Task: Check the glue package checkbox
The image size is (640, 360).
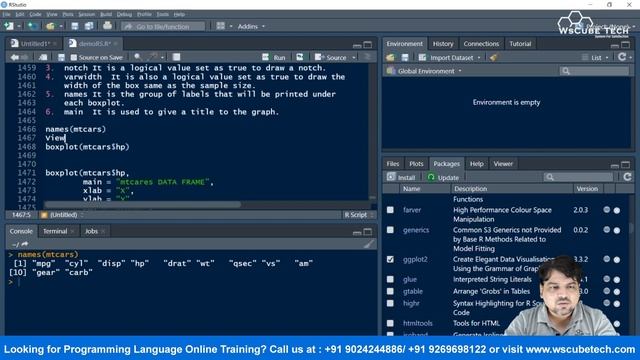Action: [390, 279]
